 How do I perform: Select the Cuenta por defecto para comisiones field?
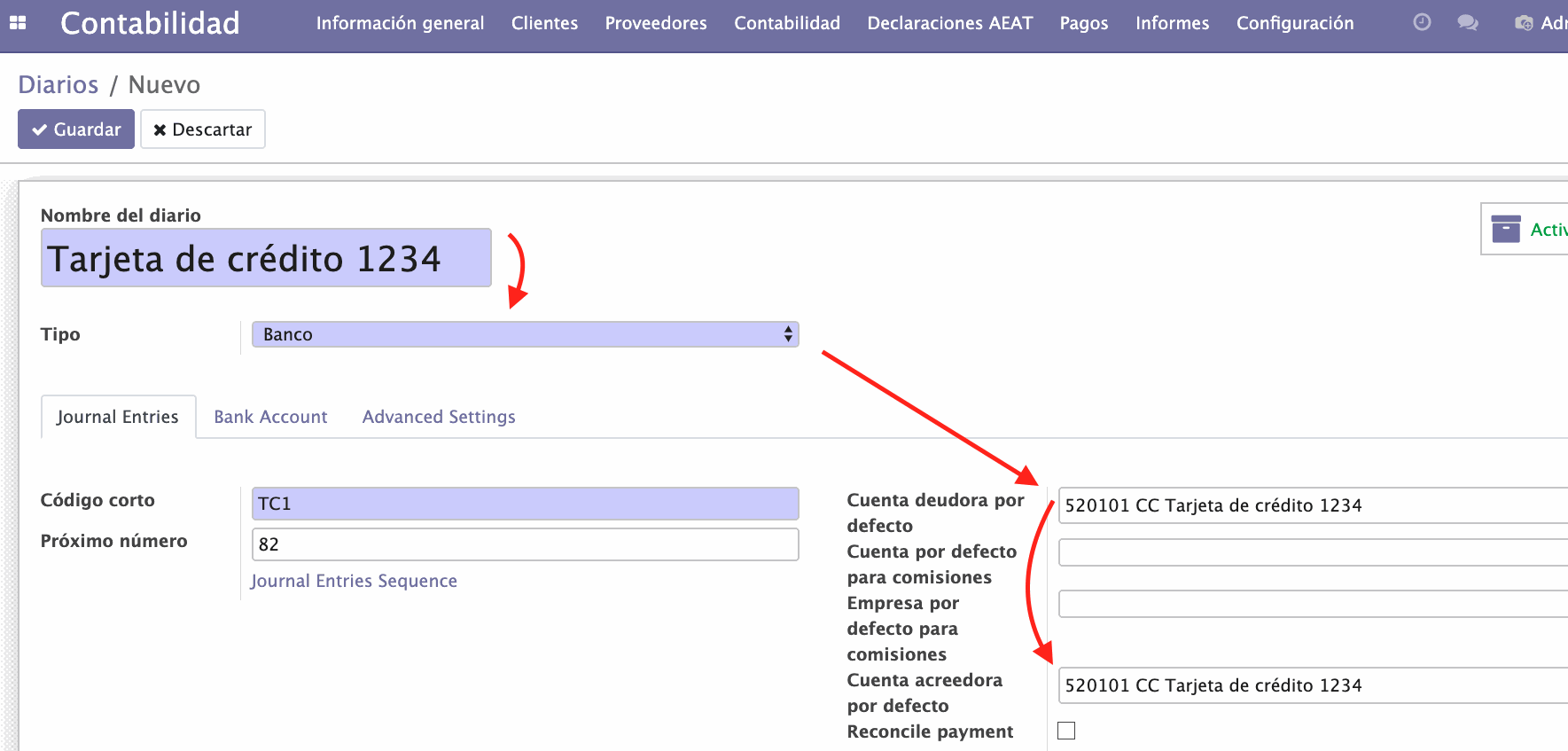[x=1313, y=552]
